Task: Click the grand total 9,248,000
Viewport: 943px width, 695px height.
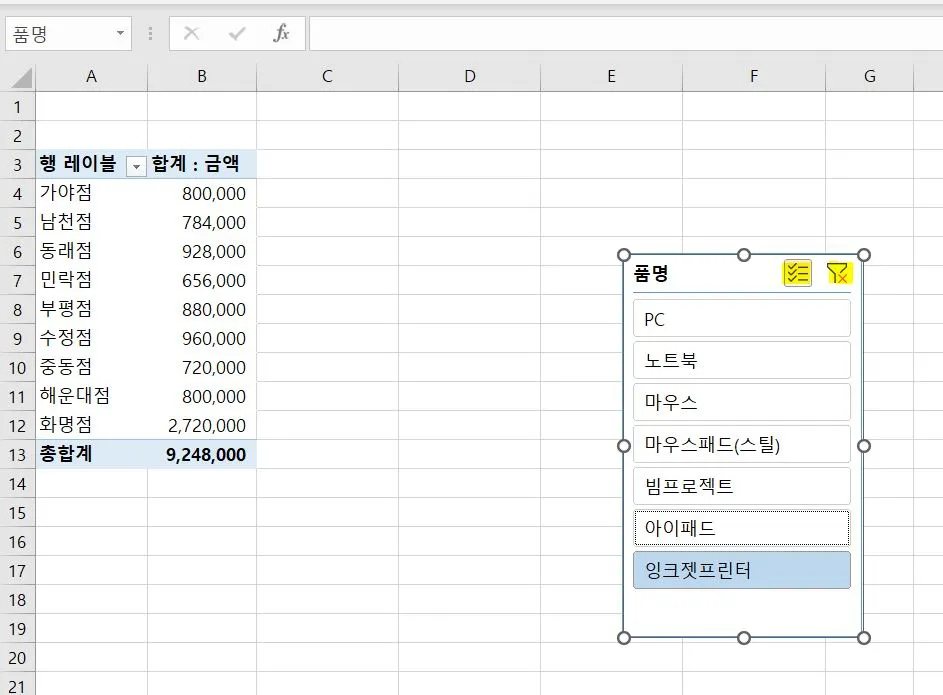Action: (206, 455)
